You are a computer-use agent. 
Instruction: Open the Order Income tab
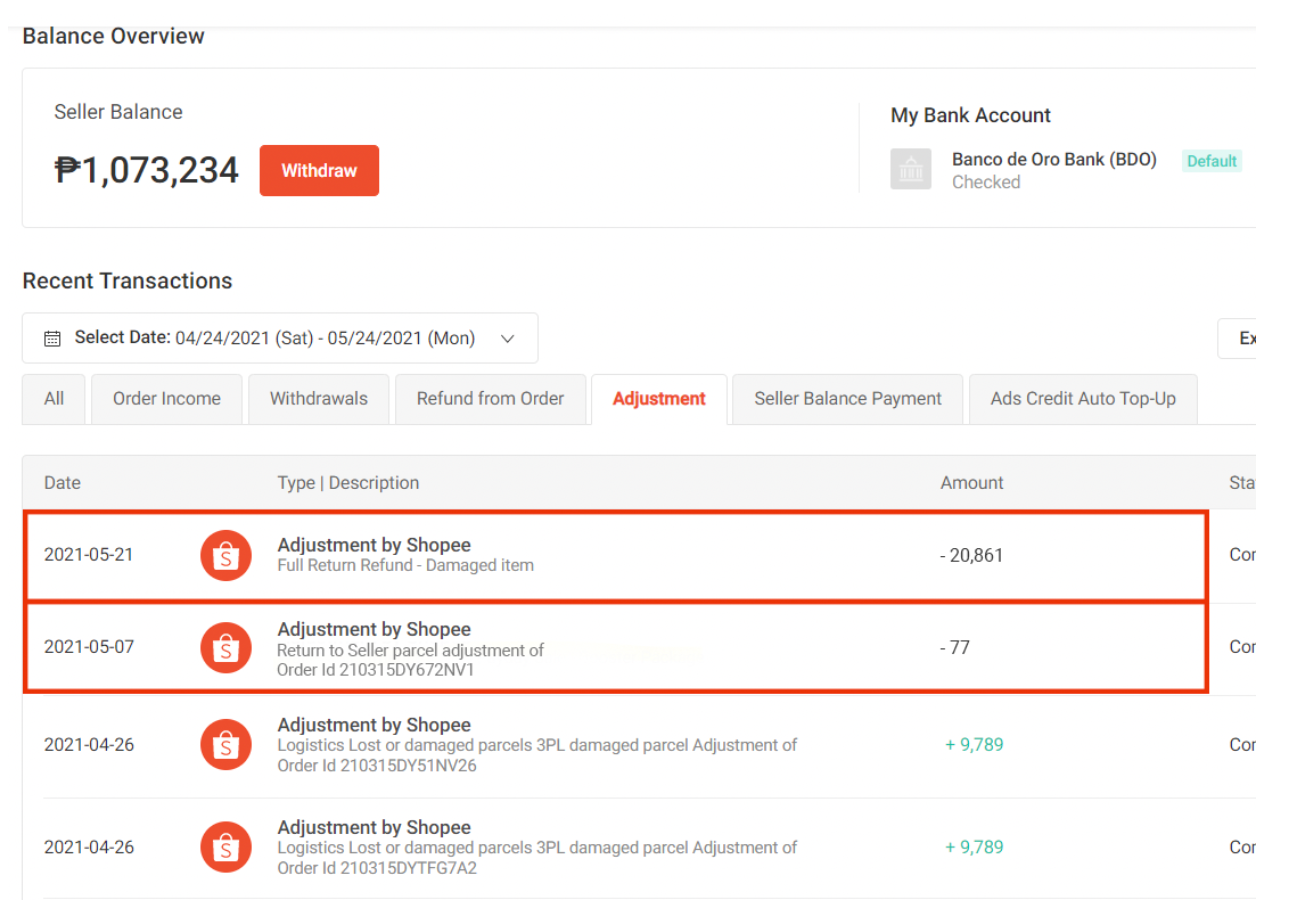166,398
